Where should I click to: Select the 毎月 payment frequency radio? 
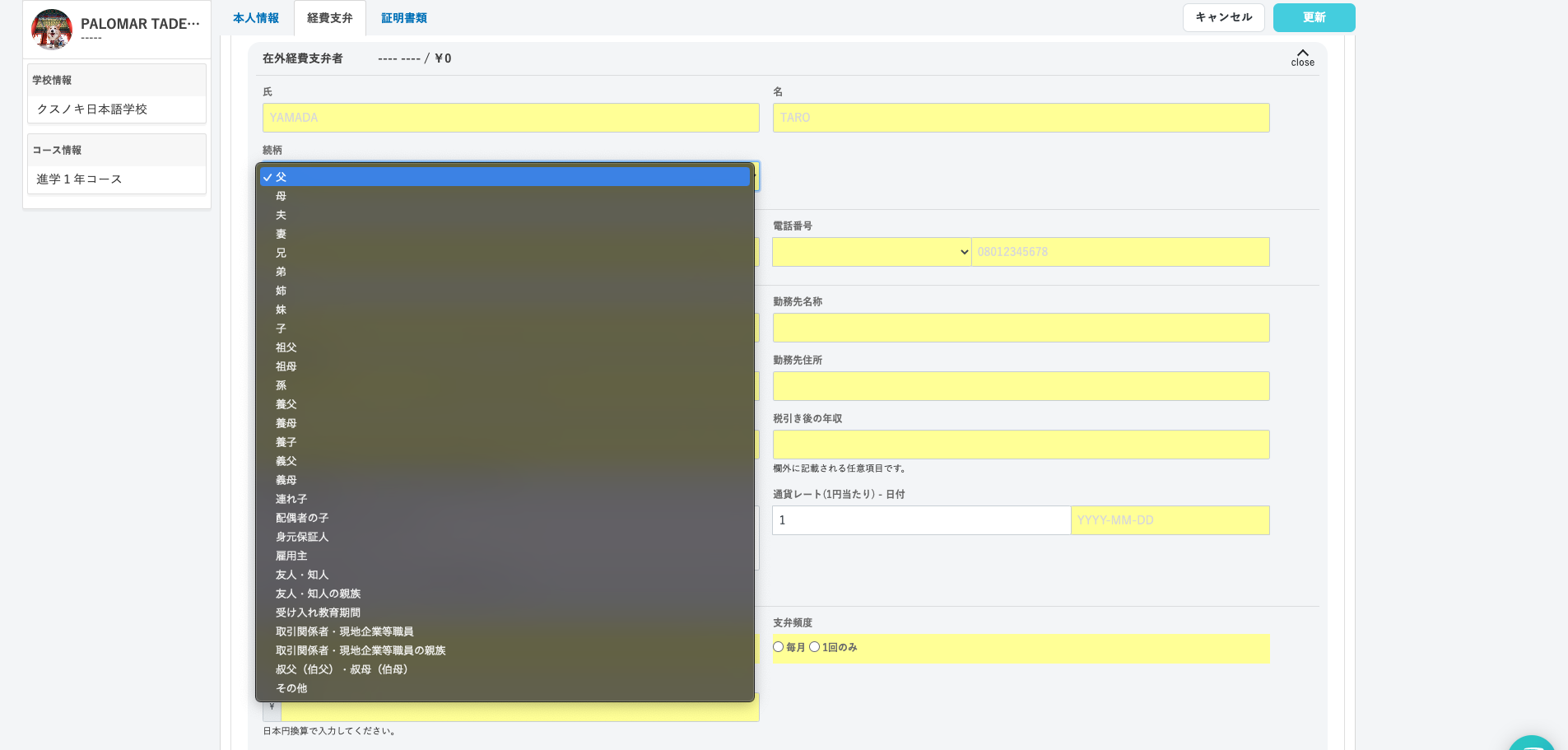point(778,647)
